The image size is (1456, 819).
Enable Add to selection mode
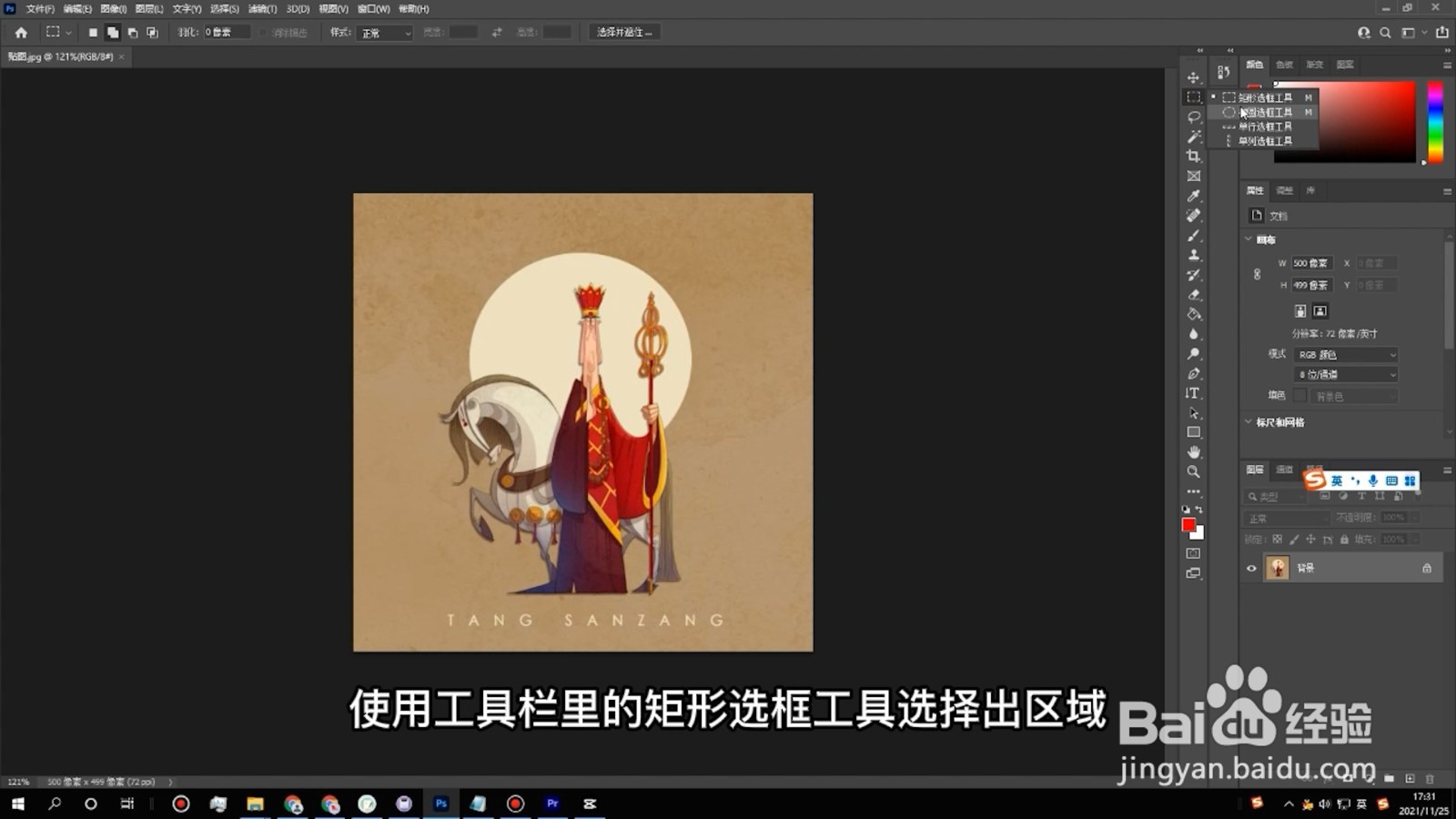tap(113, 32)
